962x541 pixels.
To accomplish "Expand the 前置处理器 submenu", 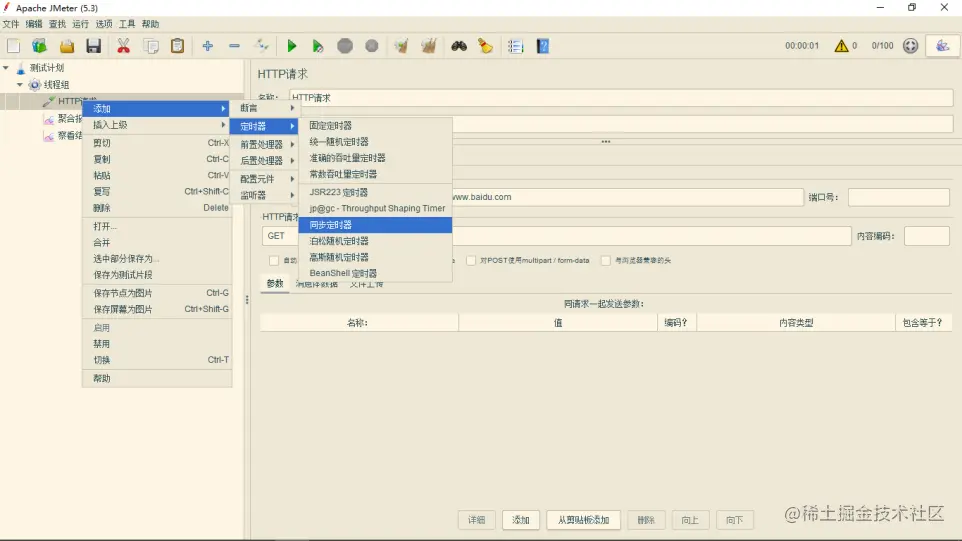I will (x=266, y=144).
